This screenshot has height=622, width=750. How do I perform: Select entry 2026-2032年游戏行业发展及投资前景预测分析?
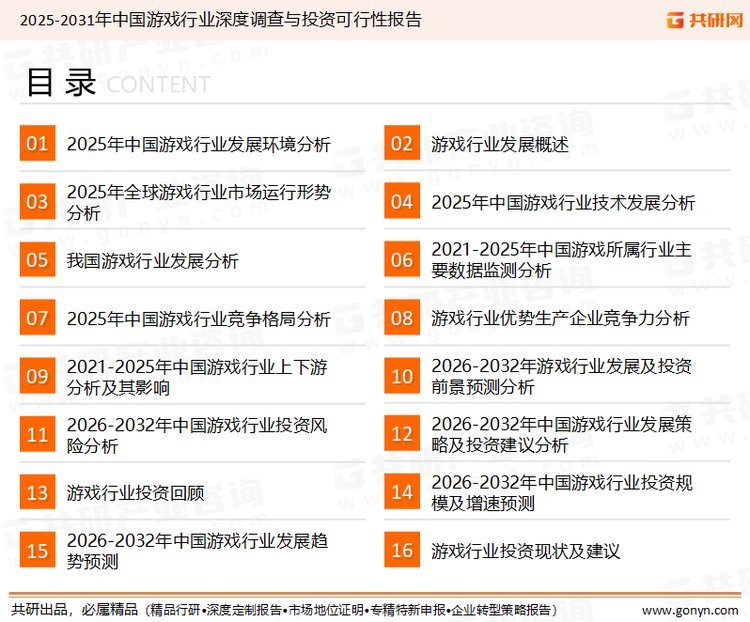point(562,376)
